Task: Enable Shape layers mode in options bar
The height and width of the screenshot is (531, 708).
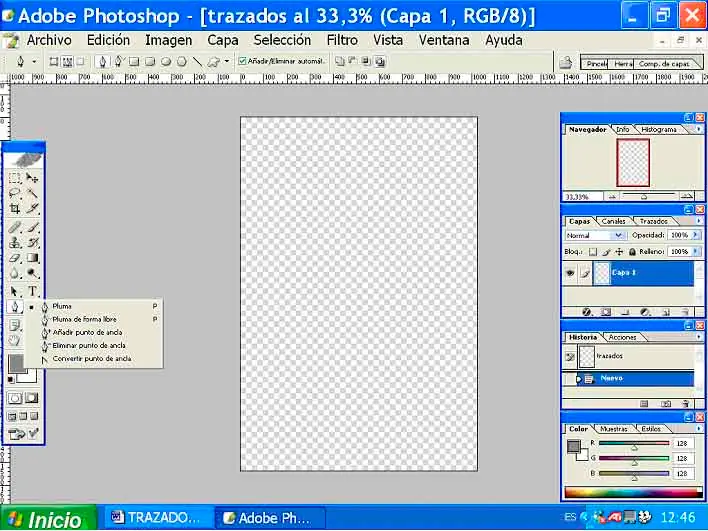Action: coord(54,61)
